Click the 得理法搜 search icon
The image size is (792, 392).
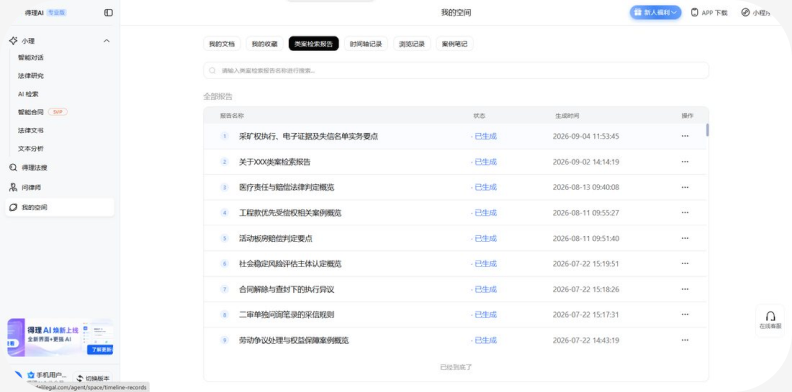click(13, 167)
